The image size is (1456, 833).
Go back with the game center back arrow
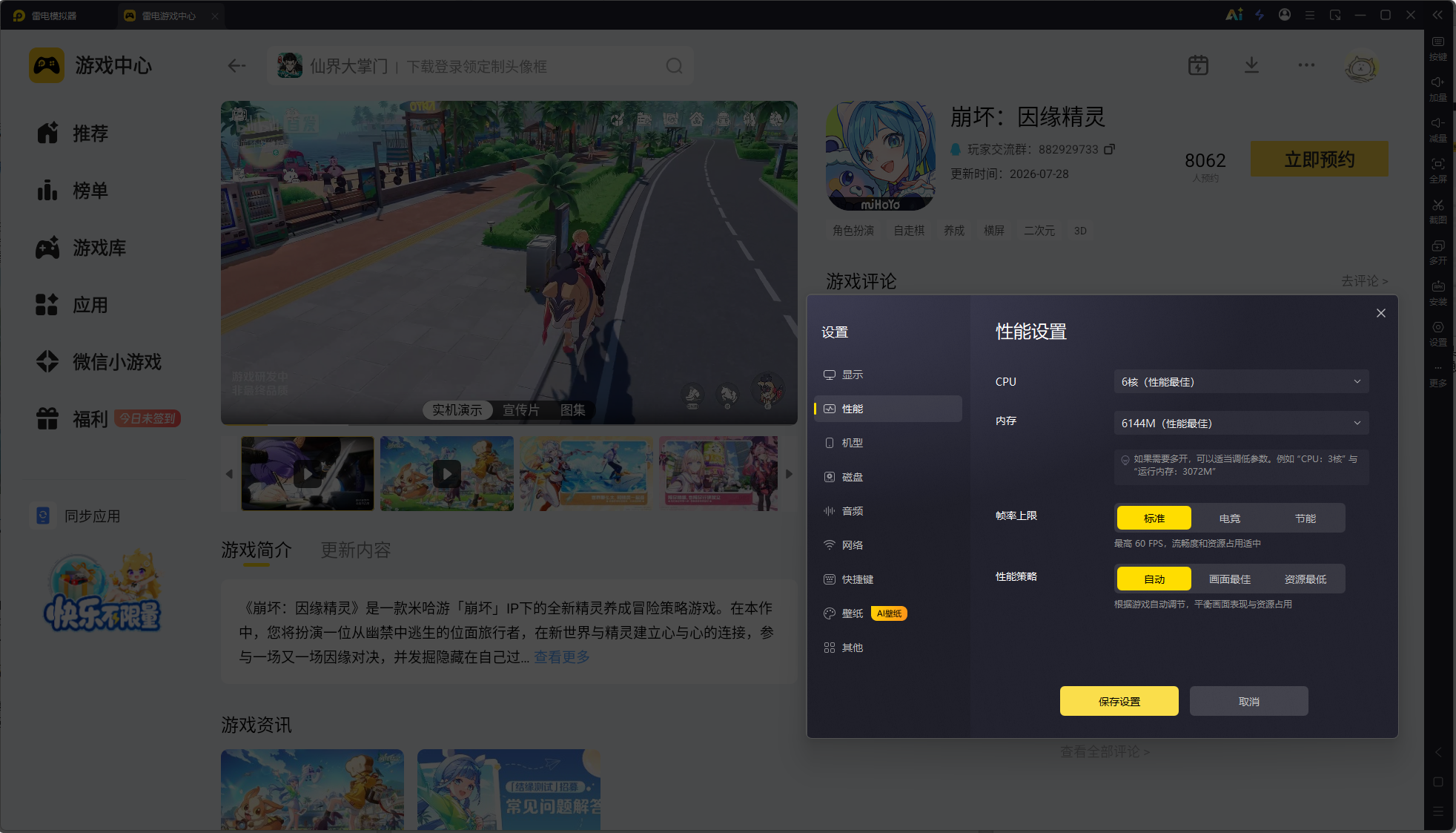tap(236, 66)
